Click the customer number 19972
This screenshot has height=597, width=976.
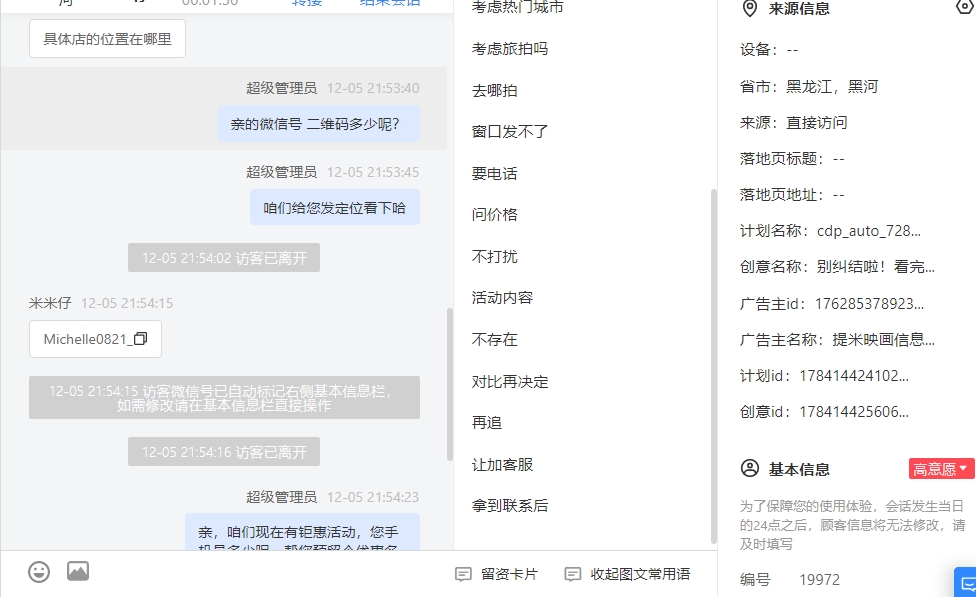819,580
